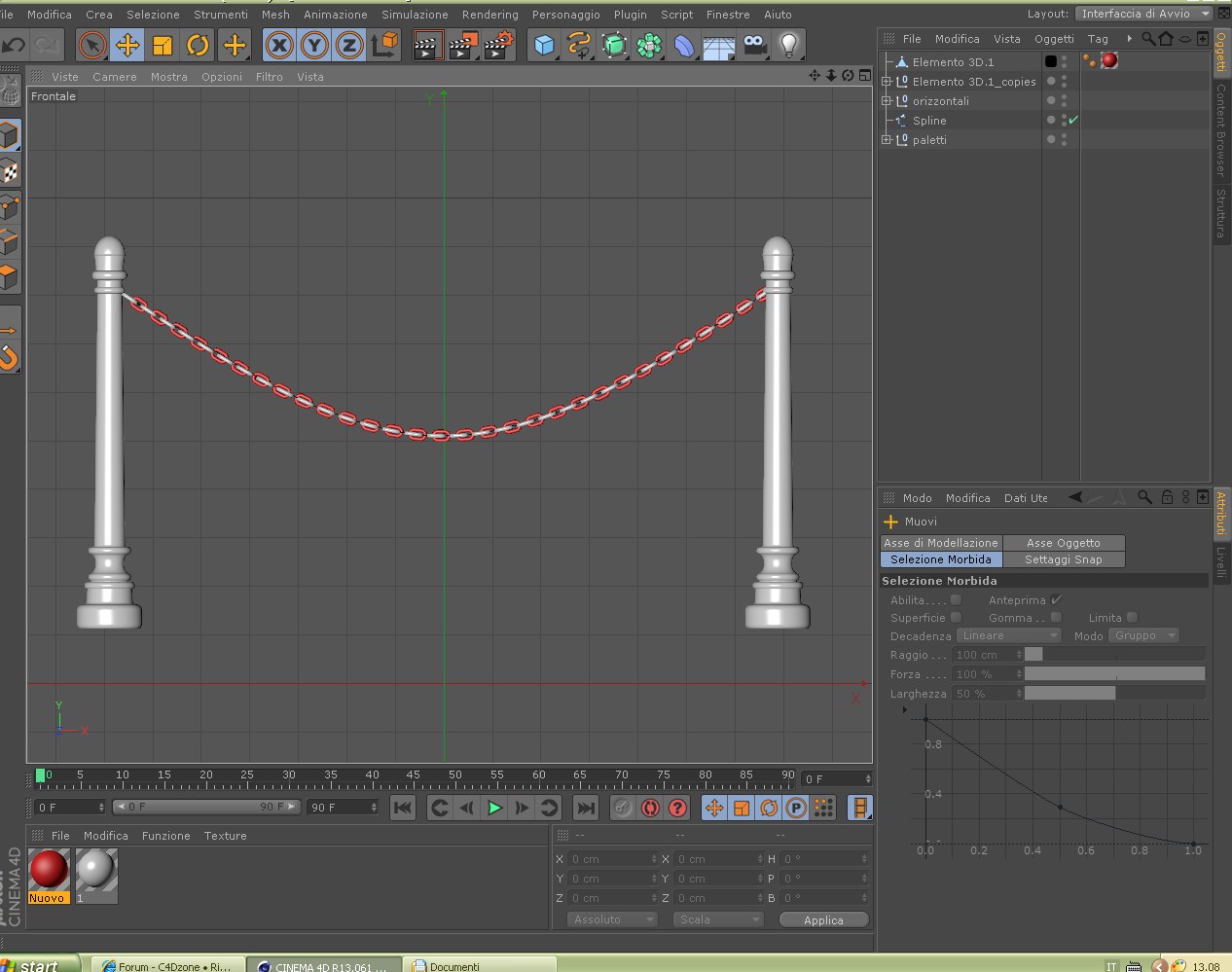1232x972 pixels.
Task: Click the record keyframe button
Action: pos(623,808)
